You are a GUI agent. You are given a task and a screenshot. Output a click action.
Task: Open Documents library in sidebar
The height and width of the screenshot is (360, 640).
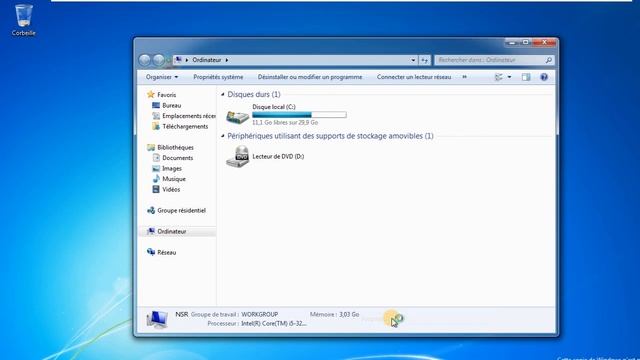[x=173, y=158]
